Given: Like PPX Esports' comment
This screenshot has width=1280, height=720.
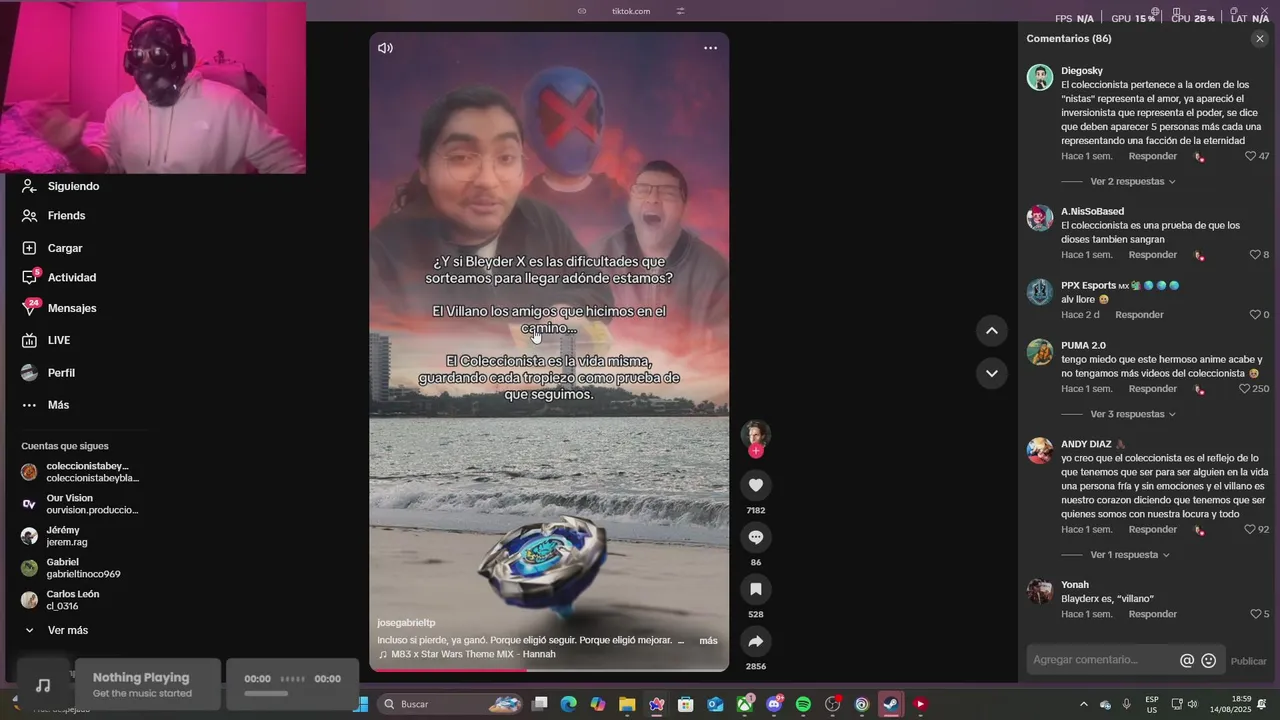Looking at the screenshot, I should pos(1255,315).
